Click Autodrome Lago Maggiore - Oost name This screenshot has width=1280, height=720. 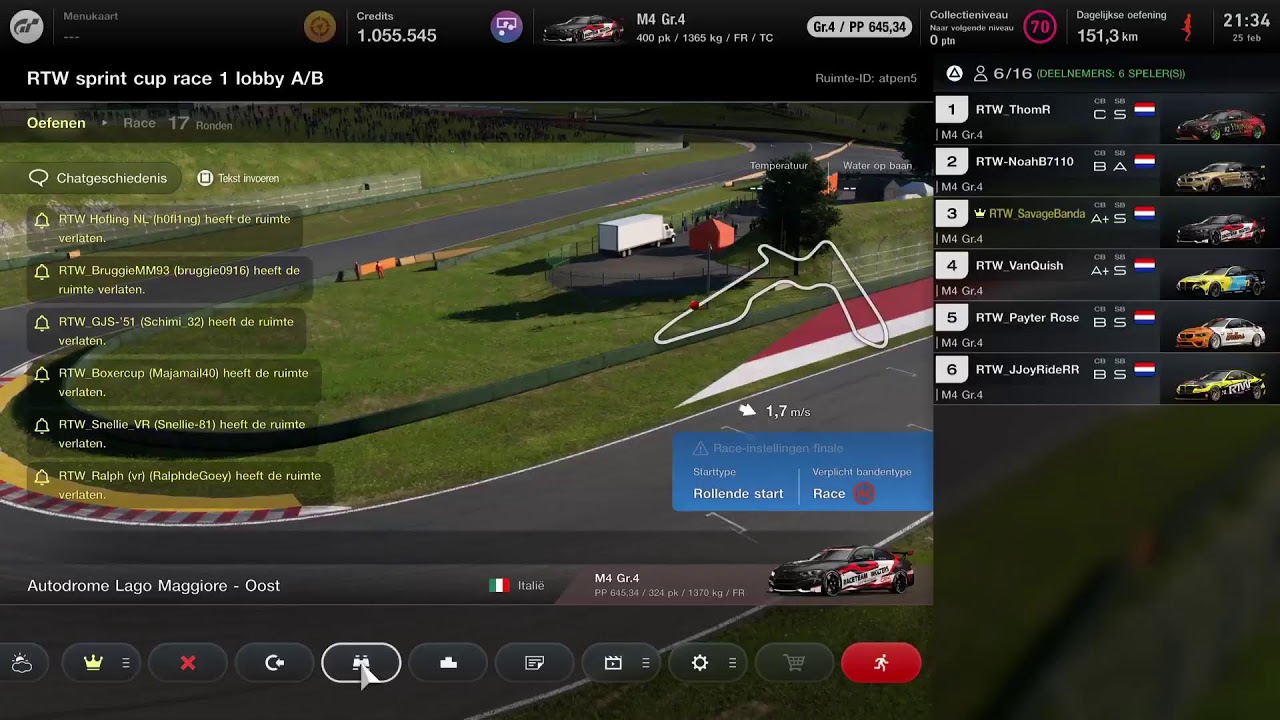[154, 585]
